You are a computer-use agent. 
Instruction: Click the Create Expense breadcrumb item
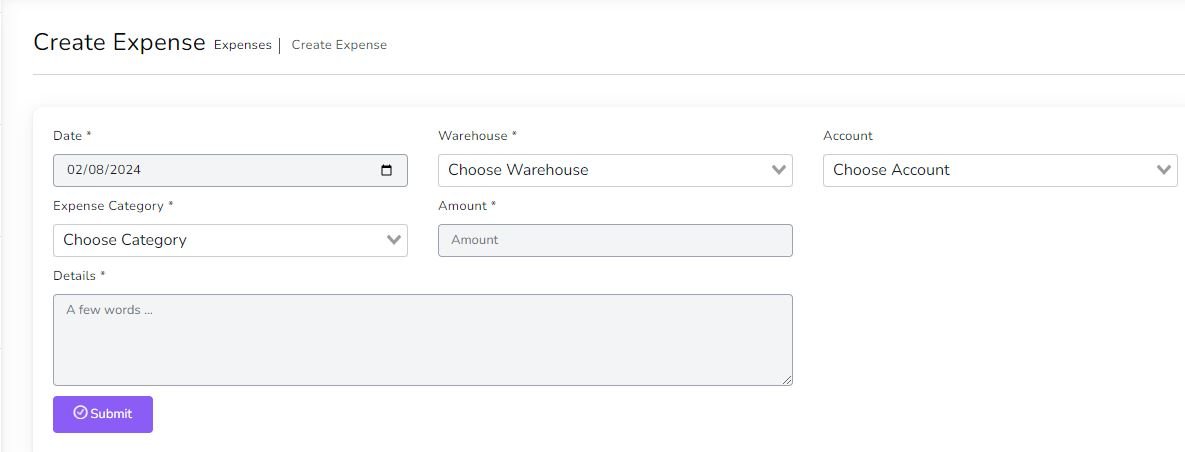339,45
